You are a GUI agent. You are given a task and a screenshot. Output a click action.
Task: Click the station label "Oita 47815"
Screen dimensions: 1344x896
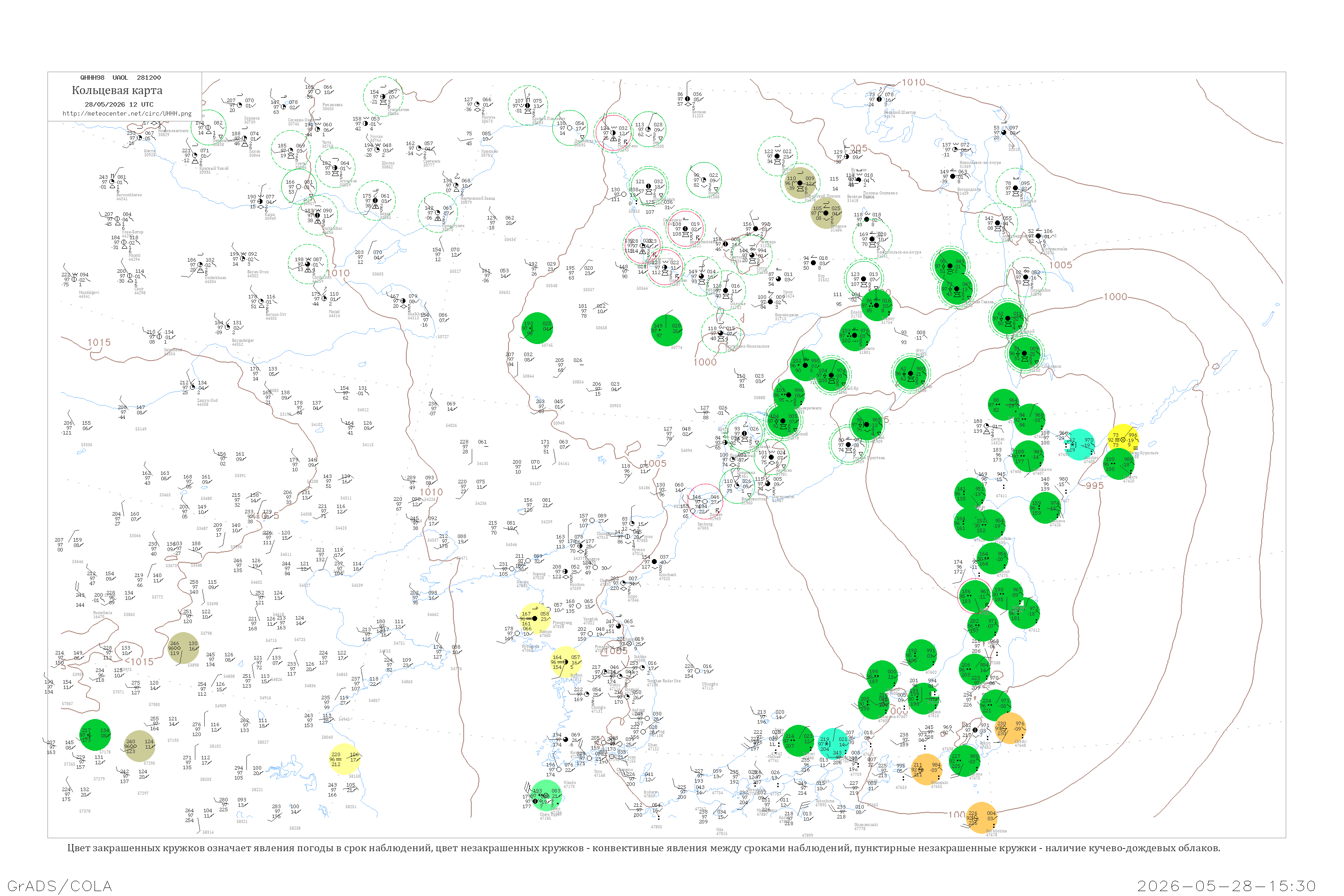[722, 831]
